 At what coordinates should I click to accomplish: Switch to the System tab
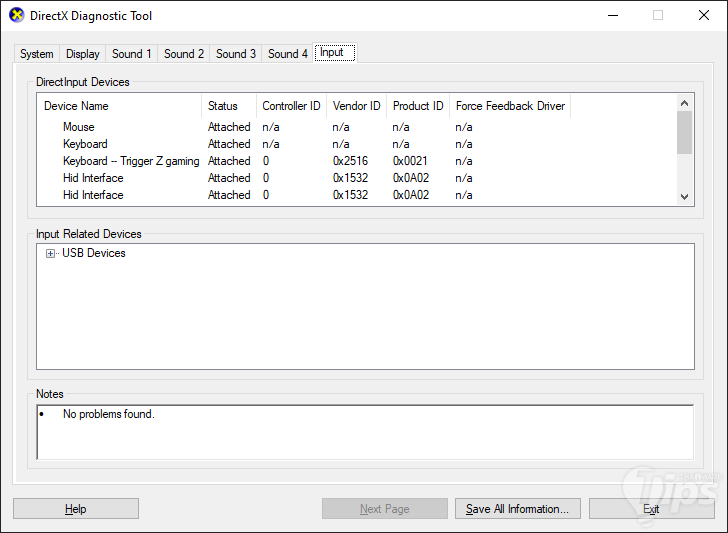pyautogui.click(x=37, y=54)
